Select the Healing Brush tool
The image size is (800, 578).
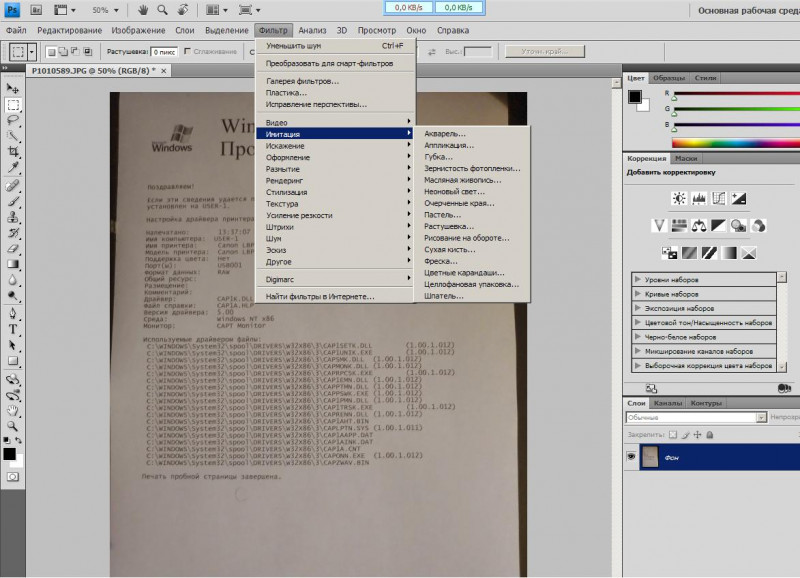13,186
